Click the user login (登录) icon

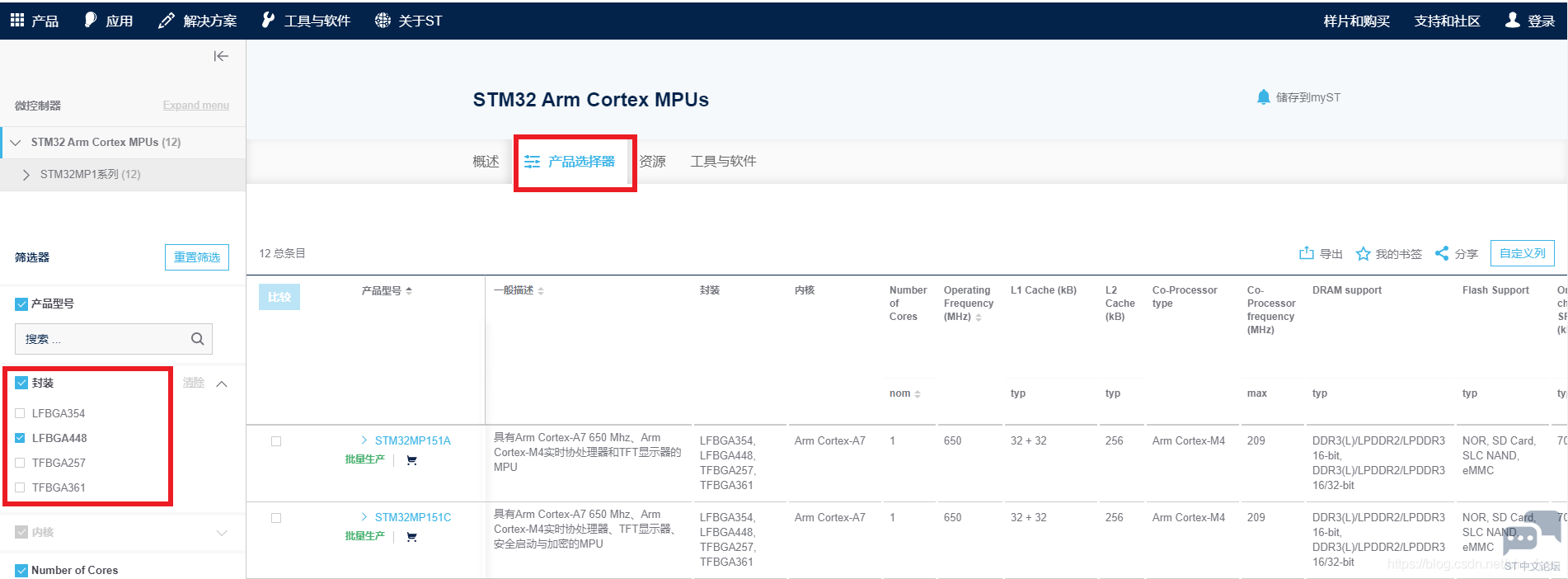click(1512, 21)
